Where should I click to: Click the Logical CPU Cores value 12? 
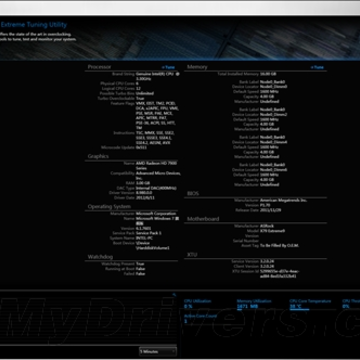pos(138,88)
